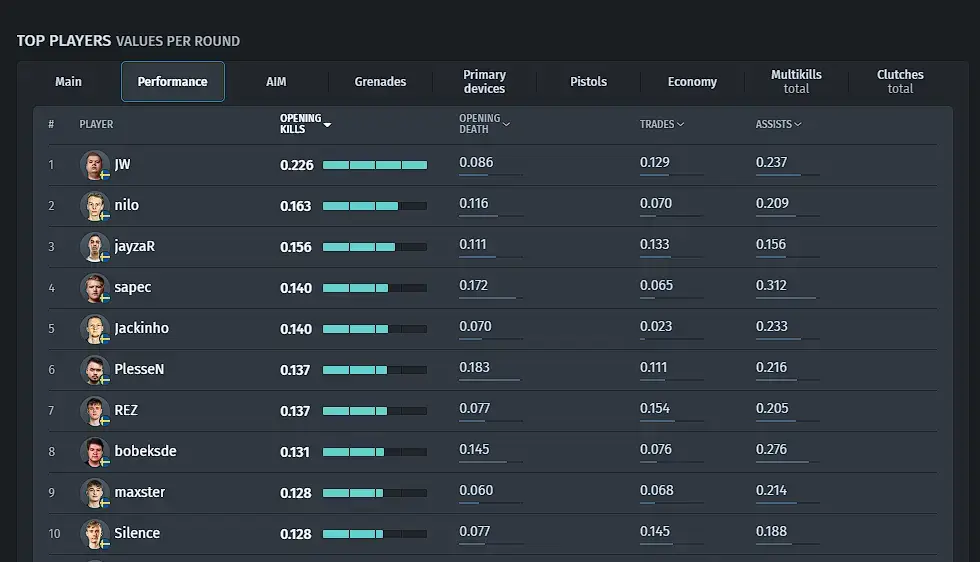The image size is (980, 562).
Task: Click PlesseN's player avatar icon
Action: tap(94, 369)
